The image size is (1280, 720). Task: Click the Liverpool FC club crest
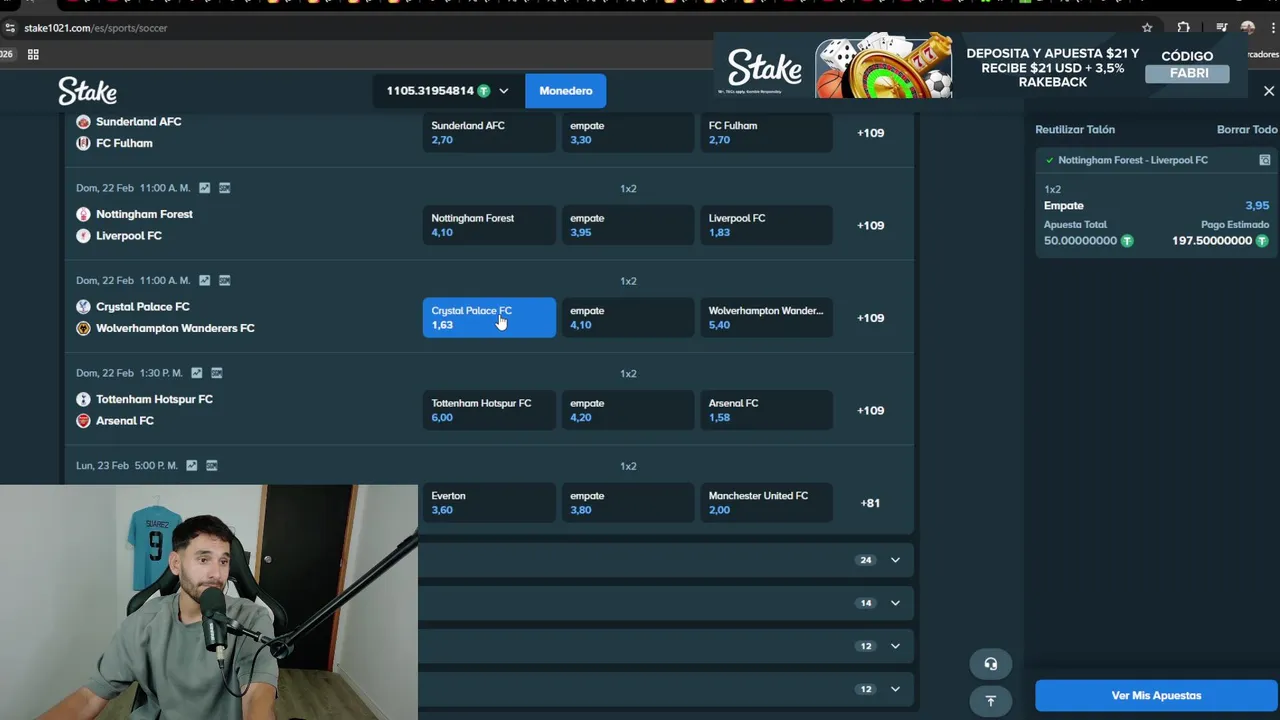83,236
